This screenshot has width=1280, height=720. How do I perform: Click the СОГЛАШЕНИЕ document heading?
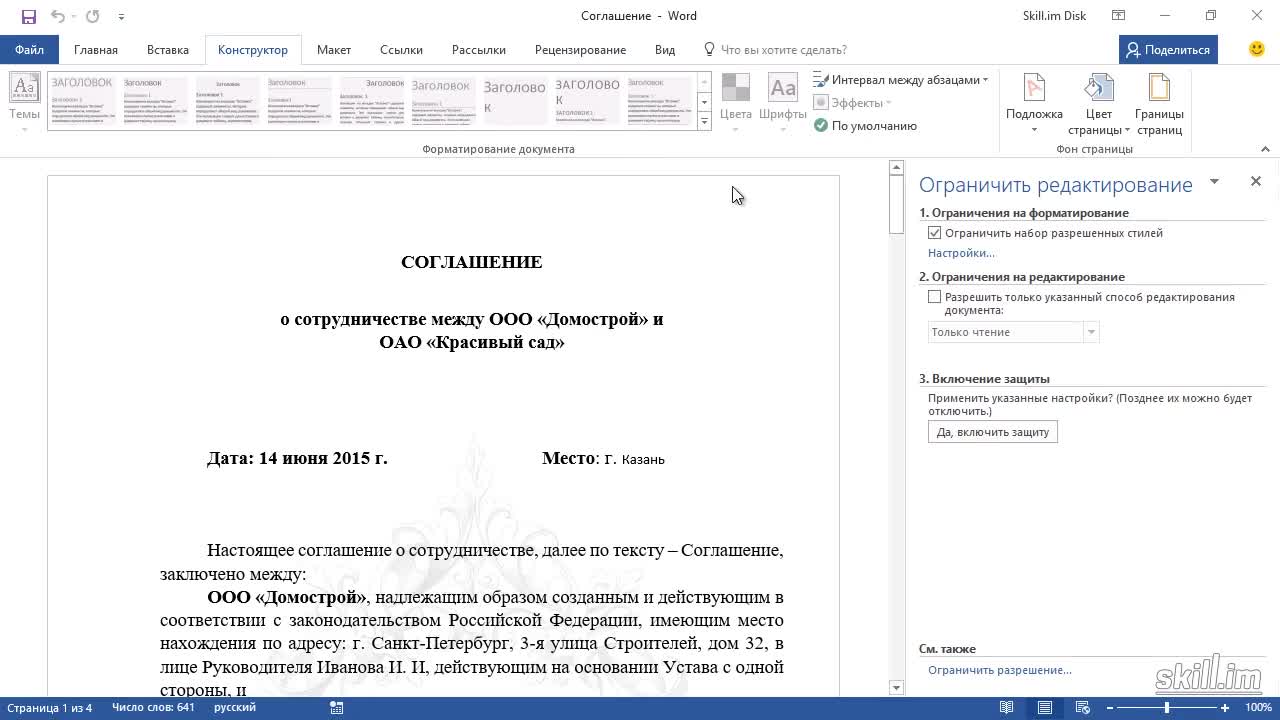pyautogui.click(x=472, y=262)
